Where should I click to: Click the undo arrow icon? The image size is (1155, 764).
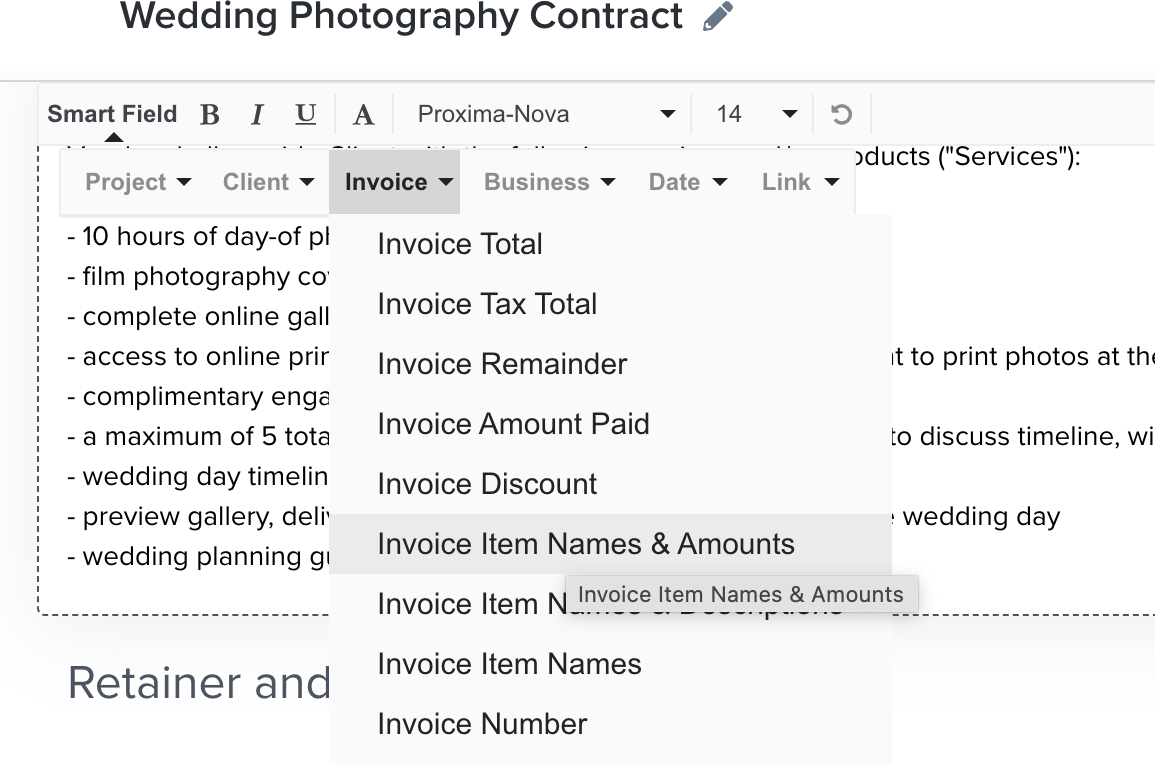click(841, 114)
